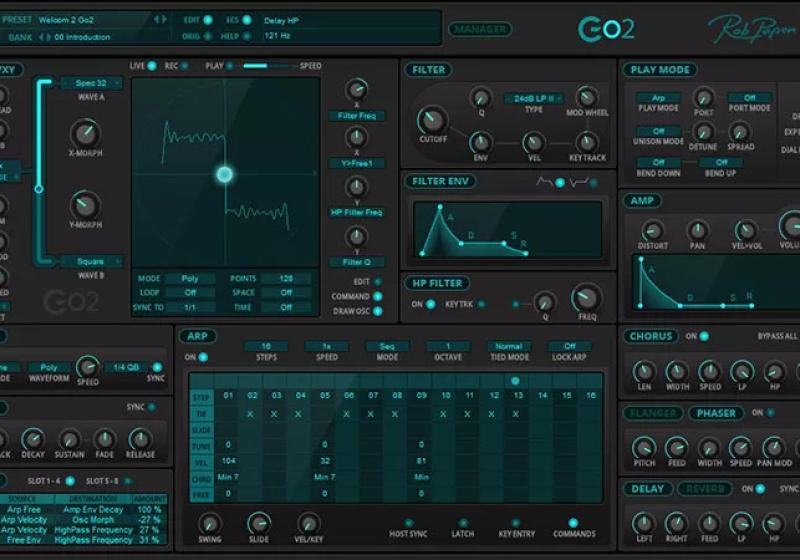
Task: Open the arp MODE Seq dropdown
Action: point(387,346)
